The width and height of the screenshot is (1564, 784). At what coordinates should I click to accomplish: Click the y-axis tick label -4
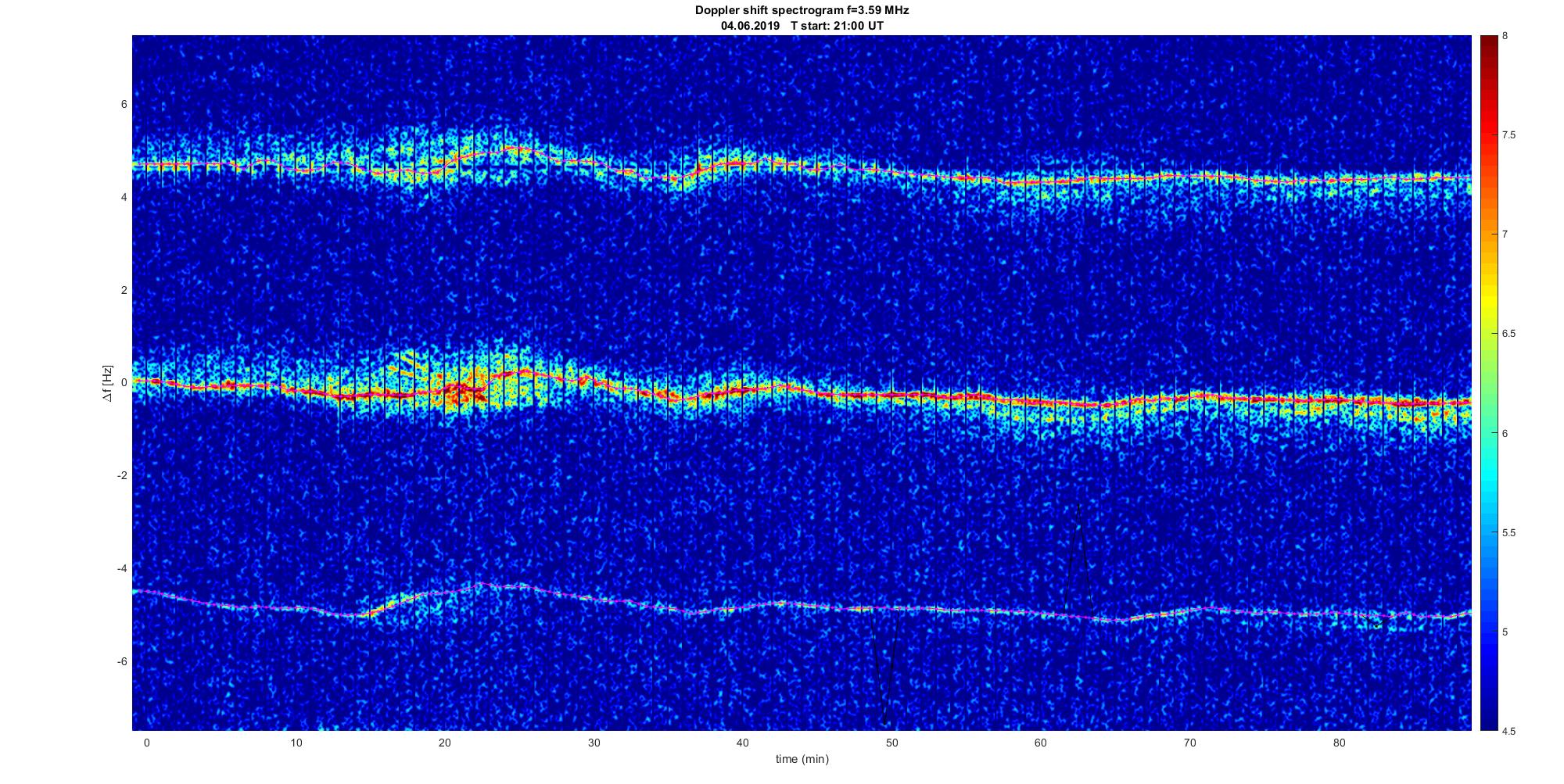[x=122, y=568]
